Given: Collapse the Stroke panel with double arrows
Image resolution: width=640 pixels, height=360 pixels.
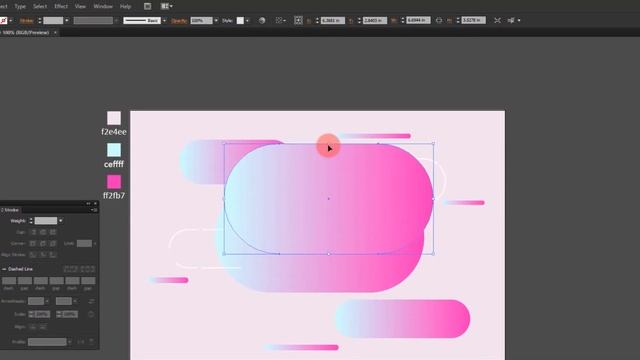Looking at the screenshot, I should coord(88,203).
